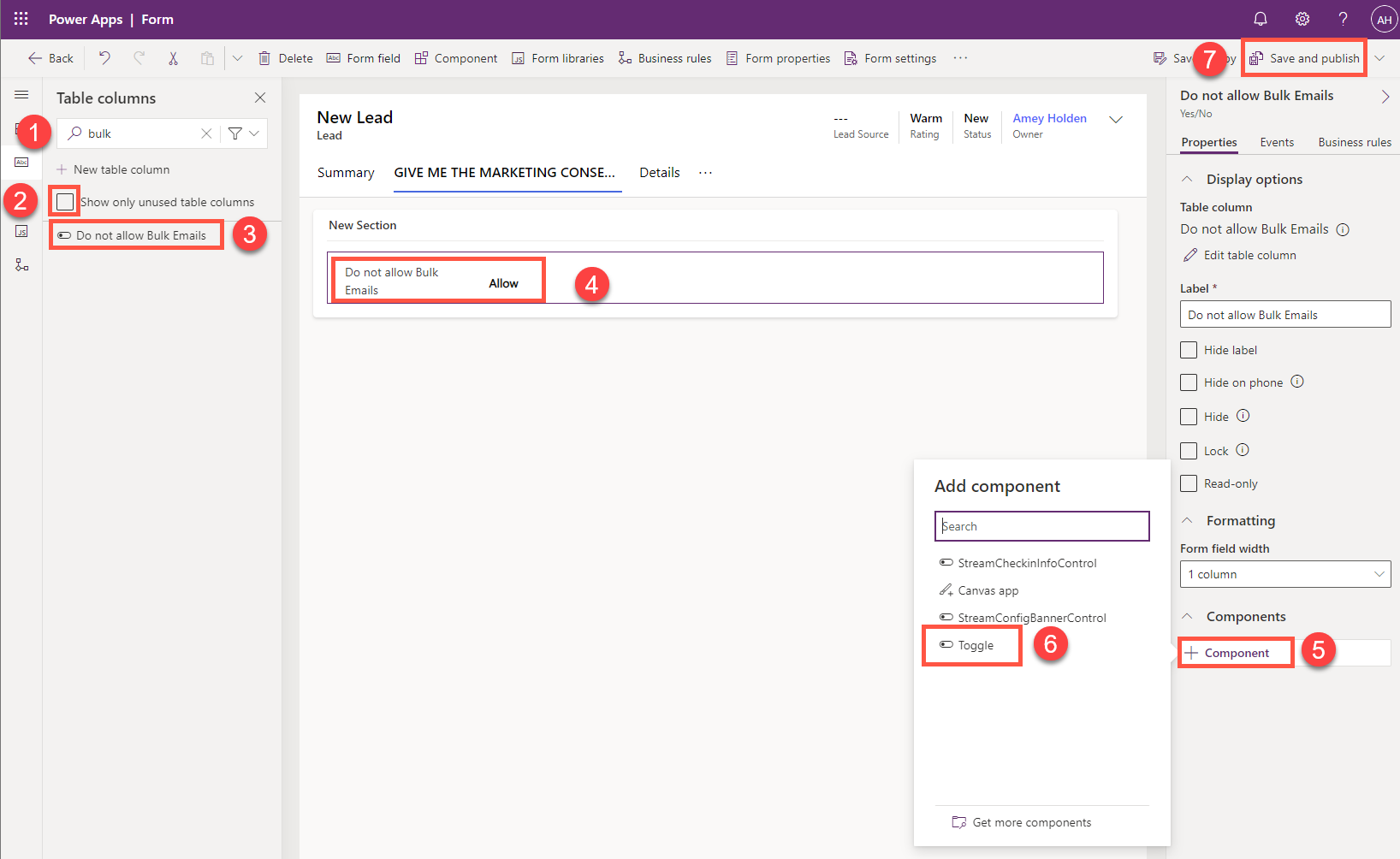Image resolution: width=1400 pixels, height=859 pixels.
Task: Select the JS form libraries sidebar icon
Action: [21, 230]
